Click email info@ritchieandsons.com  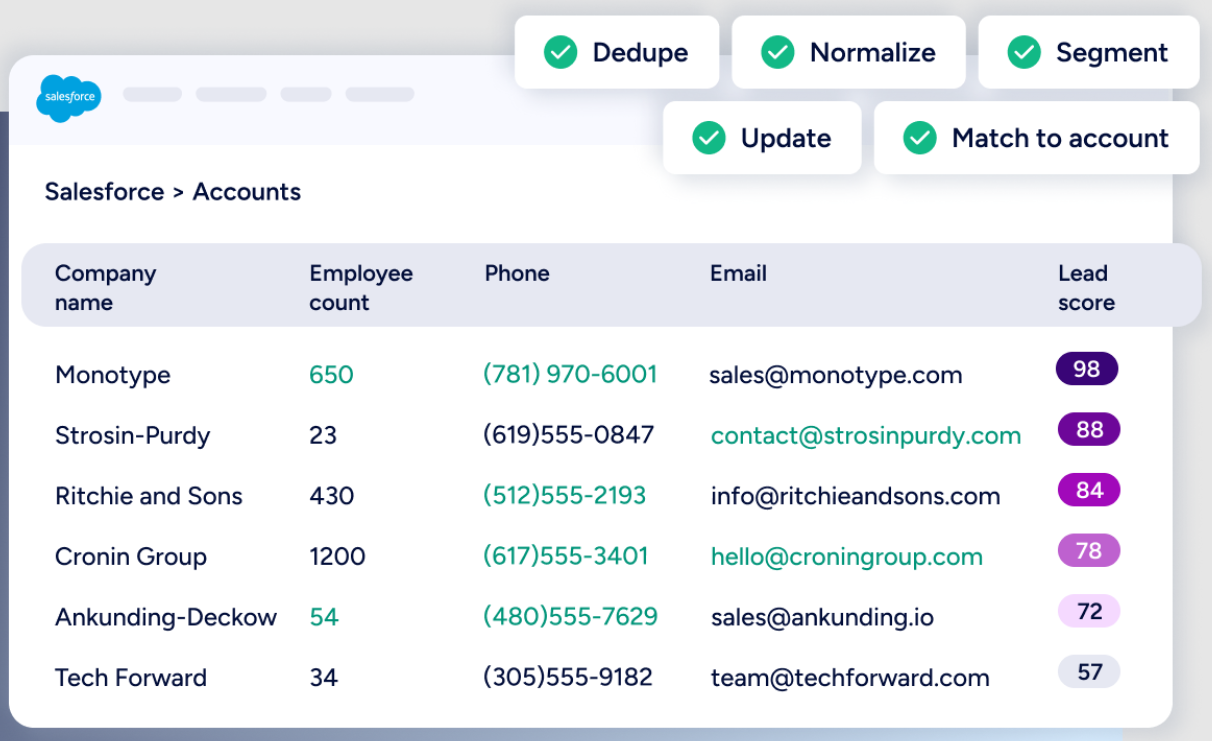point(856,496)
